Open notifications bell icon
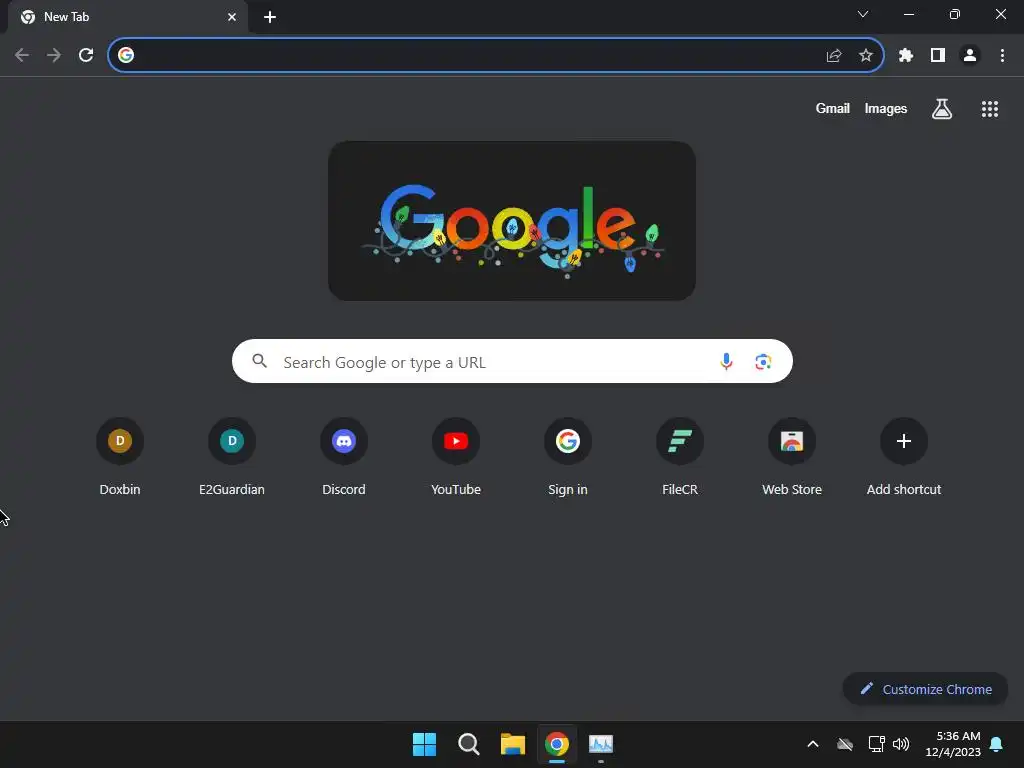Screen dimensions: 1024x768 [x=997, y=744]
